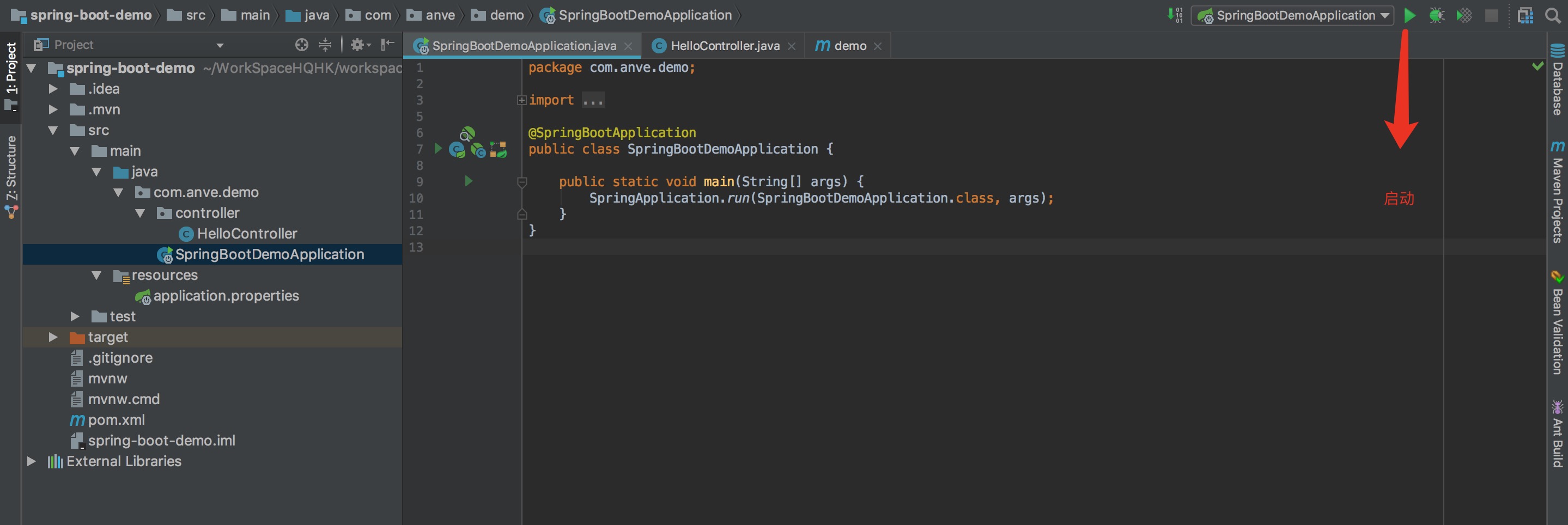Collapse the resources folder
The image size is (1568, 525).
coord(97,275)
